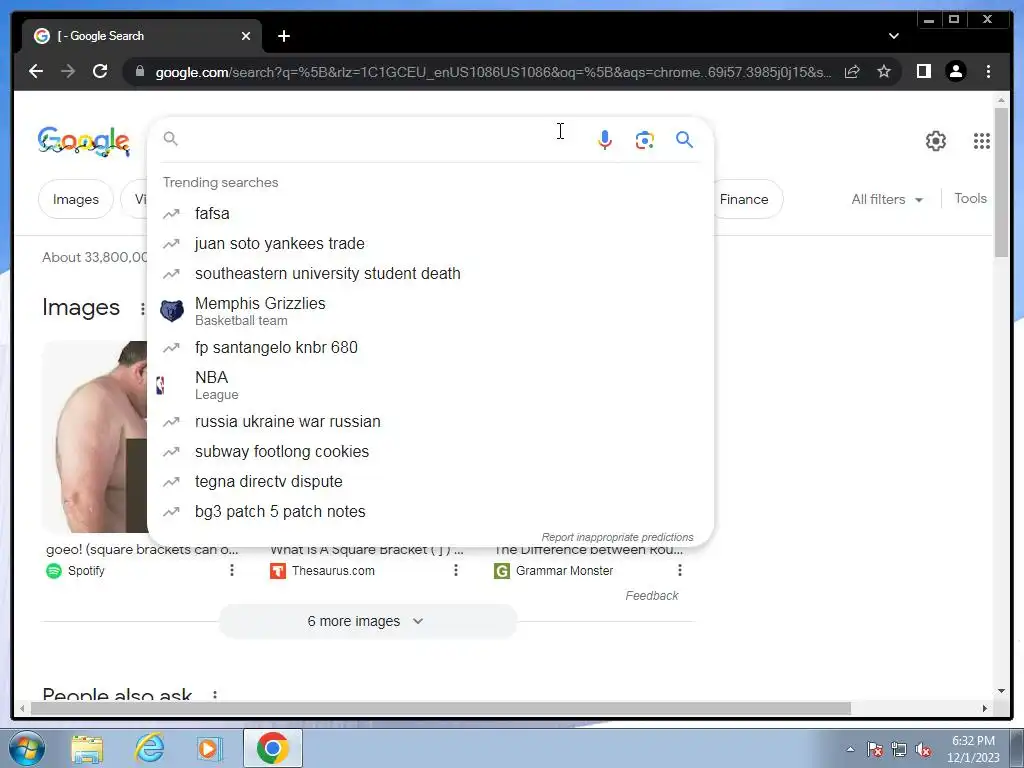Click the voice search microphone icon
Viewport: 1024px width, 768px height.
point(605,140)
